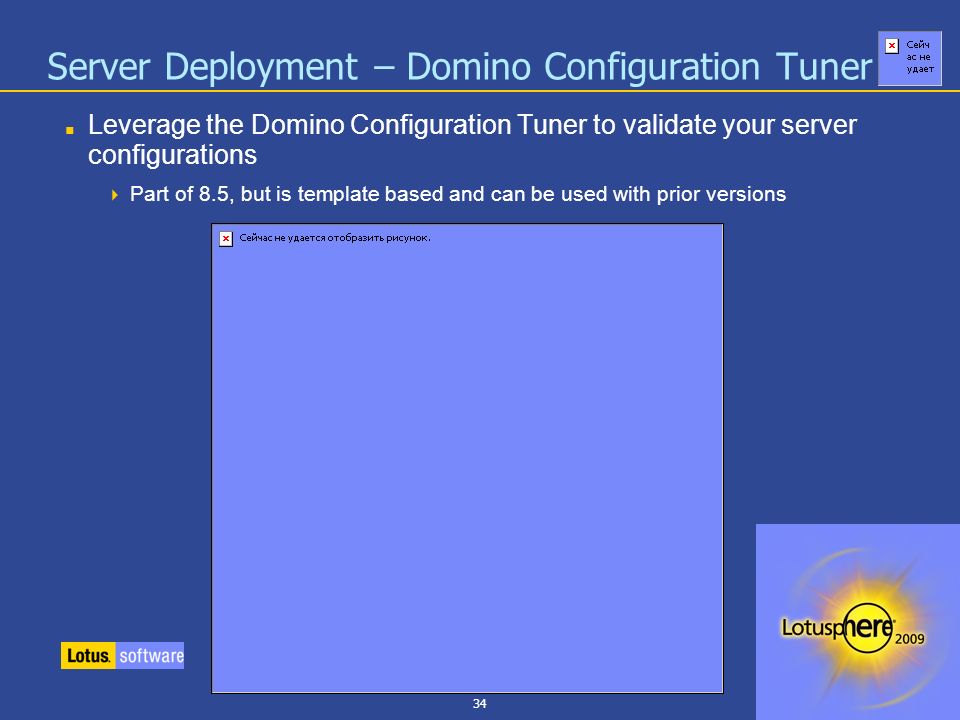Click the slide number 34
The image size is (960, 720).
pos(479,703)
